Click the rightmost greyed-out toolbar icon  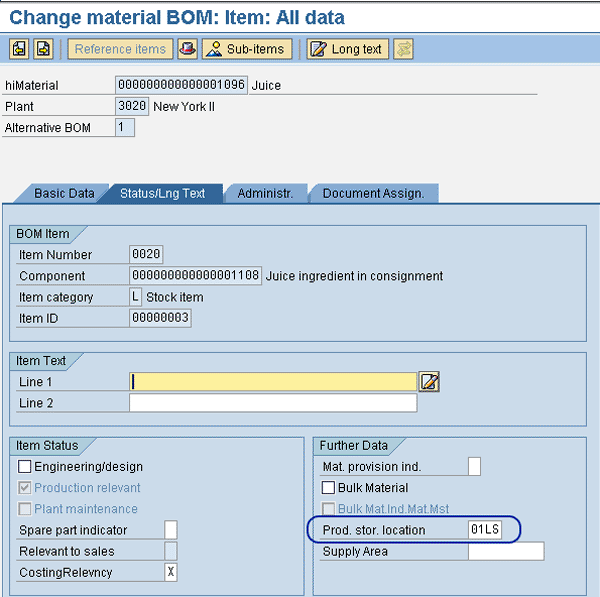pos(404,49)
